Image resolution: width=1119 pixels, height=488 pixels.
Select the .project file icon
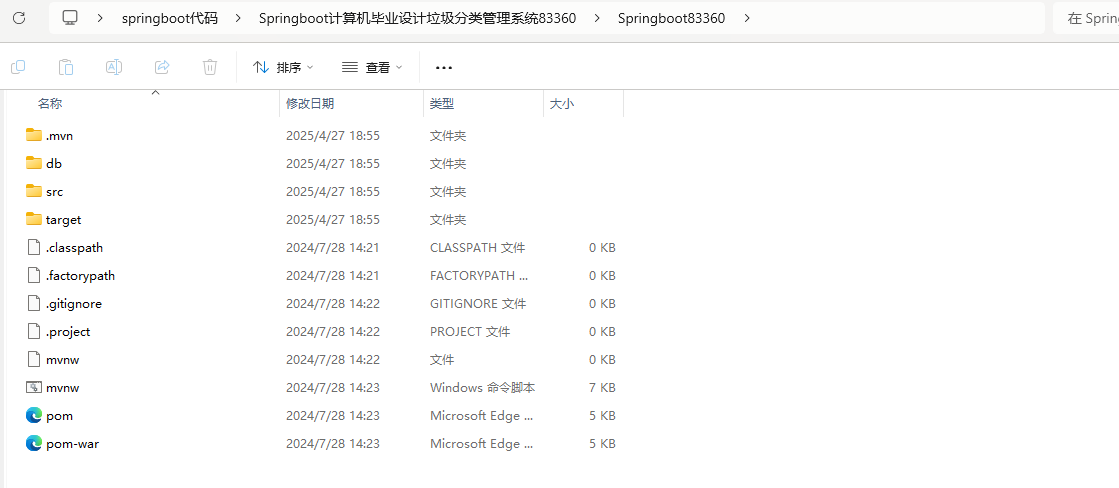tap(34, 332)
